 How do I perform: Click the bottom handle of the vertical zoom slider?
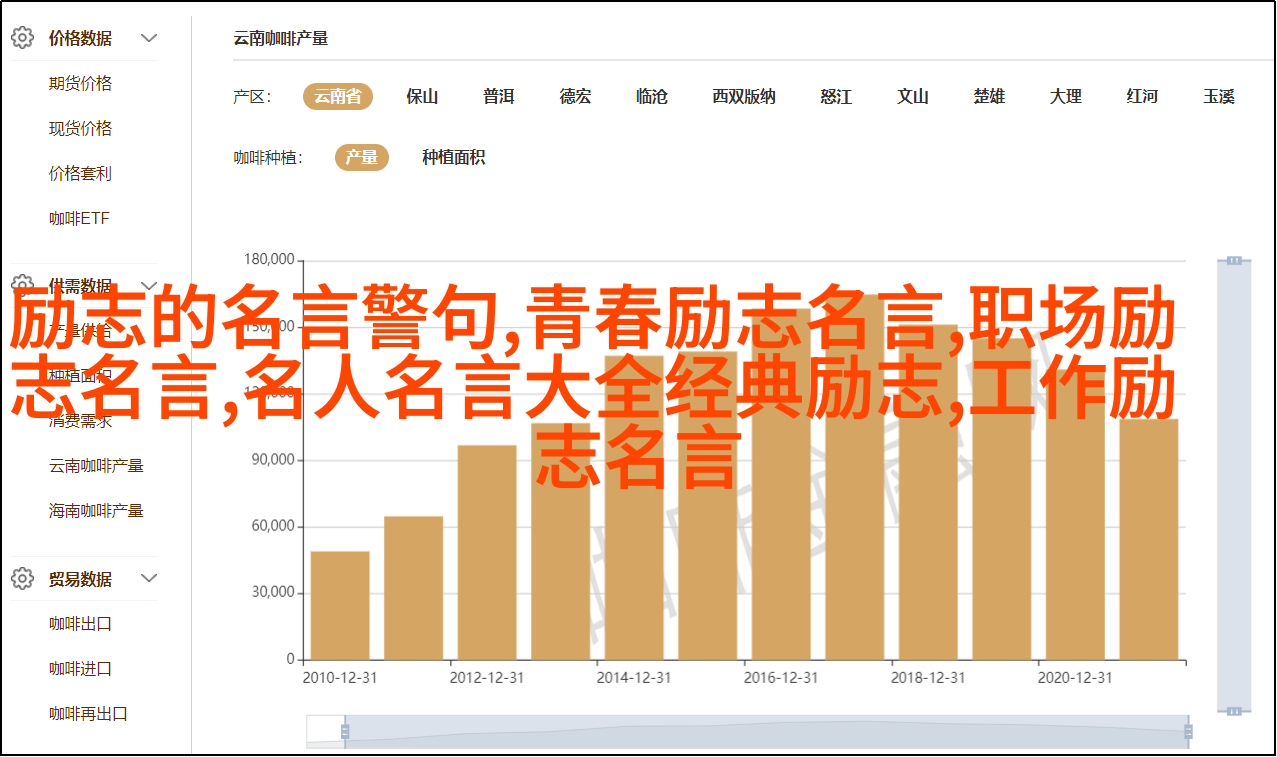pos(1234,710)
